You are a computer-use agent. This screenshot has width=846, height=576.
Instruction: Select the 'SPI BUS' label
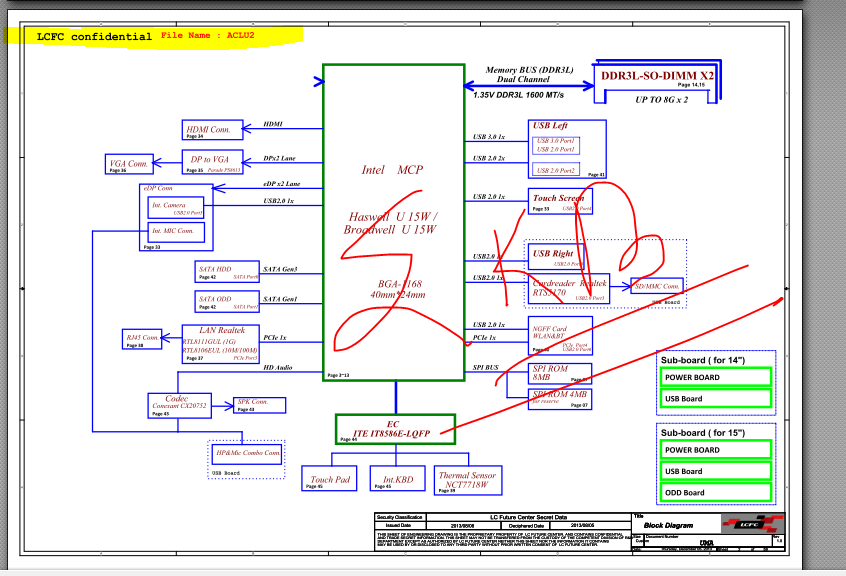click(486, 367)
